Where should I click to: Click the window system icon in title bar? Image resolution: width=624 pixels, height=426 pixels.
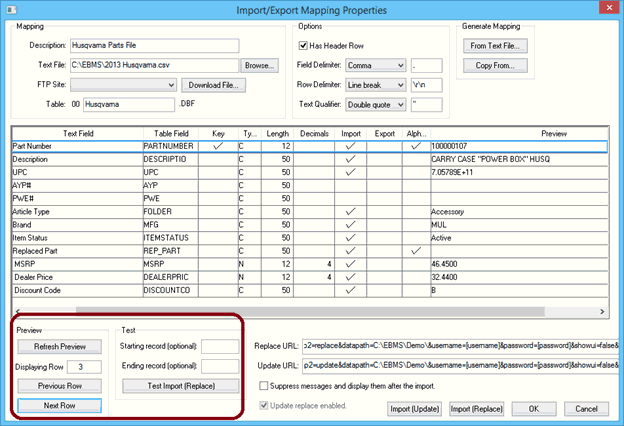(x=12, y=9)
